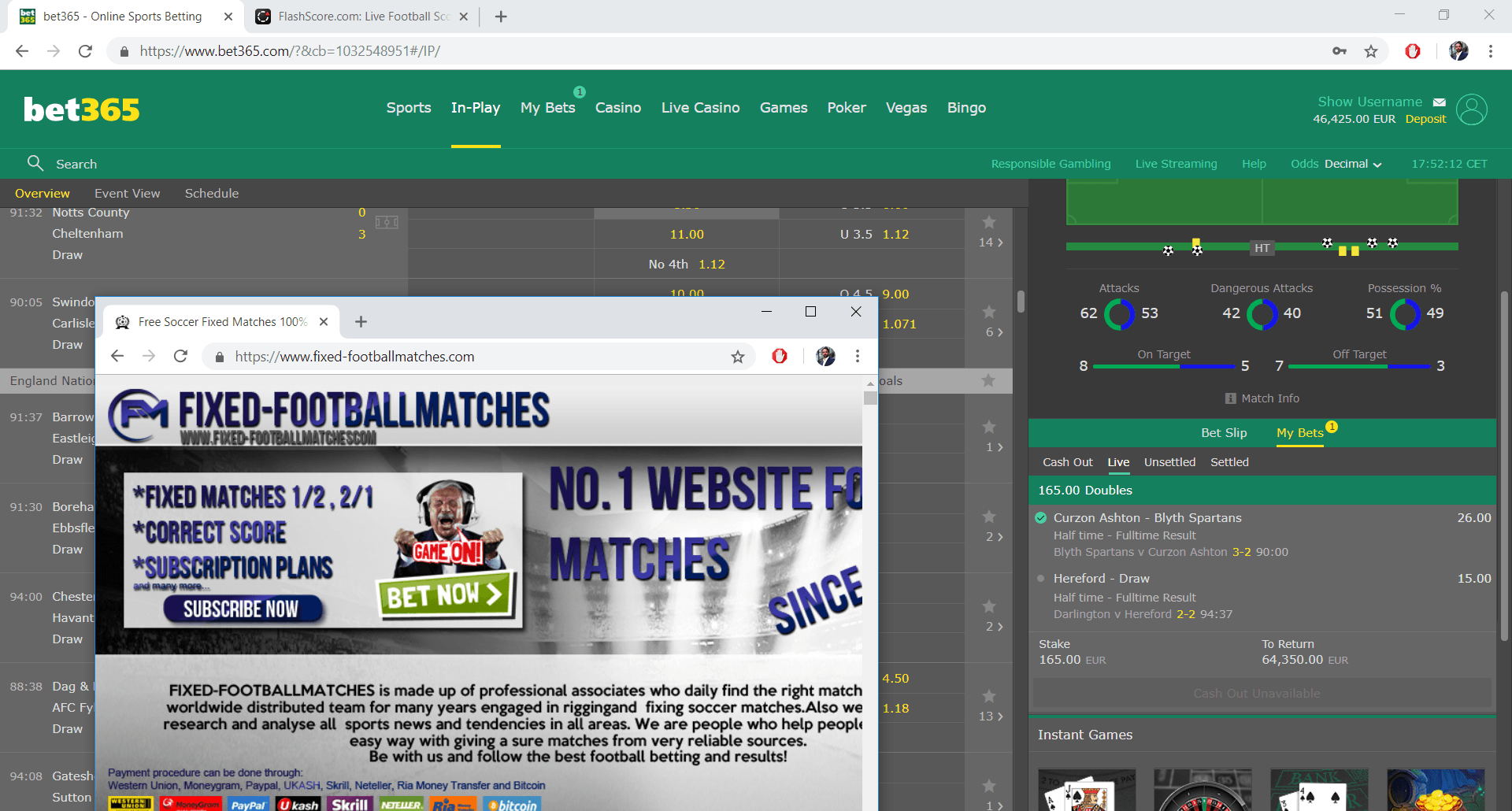Open main Chrome three-dot menu

[x=1490, y=51]
